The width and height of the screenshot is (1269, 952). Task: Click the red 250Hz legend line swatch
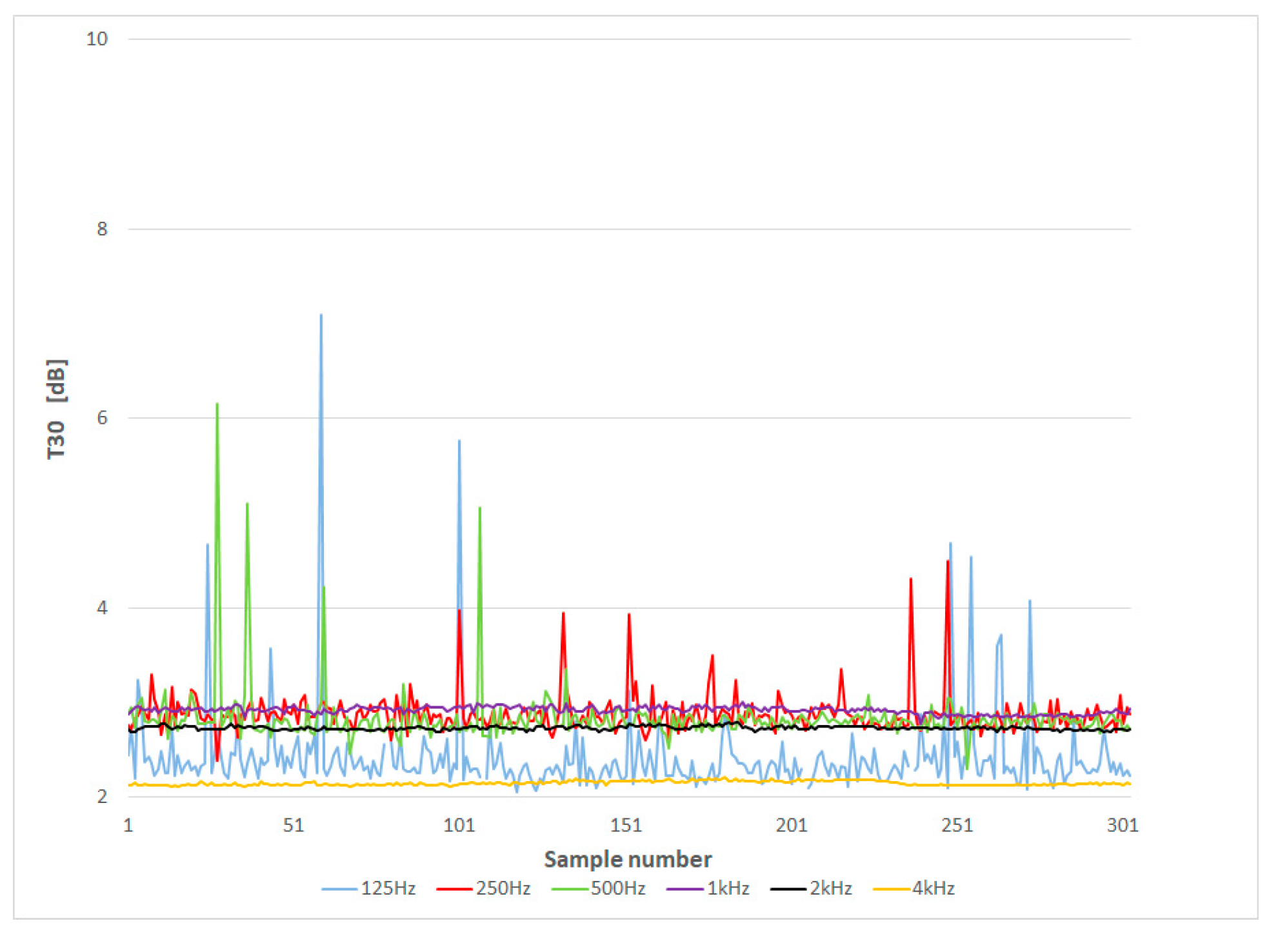[x=454, y=889]
